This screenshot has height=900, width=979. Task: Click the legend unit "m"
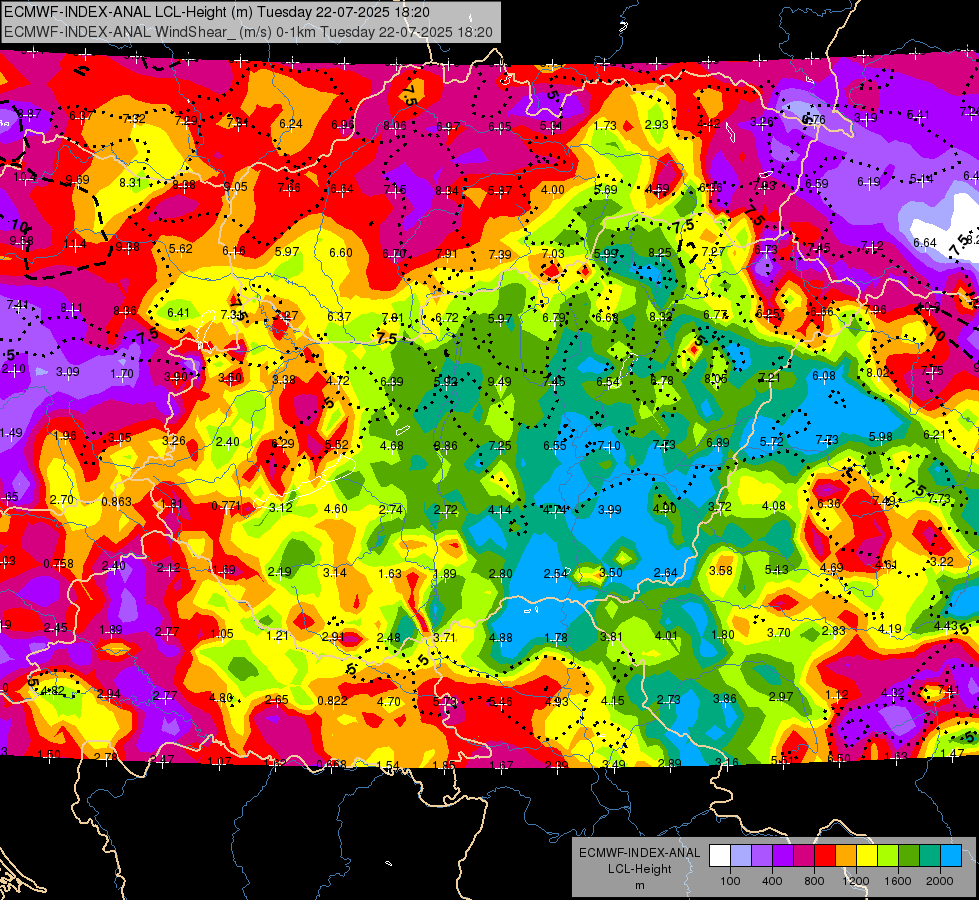[640, 886]
